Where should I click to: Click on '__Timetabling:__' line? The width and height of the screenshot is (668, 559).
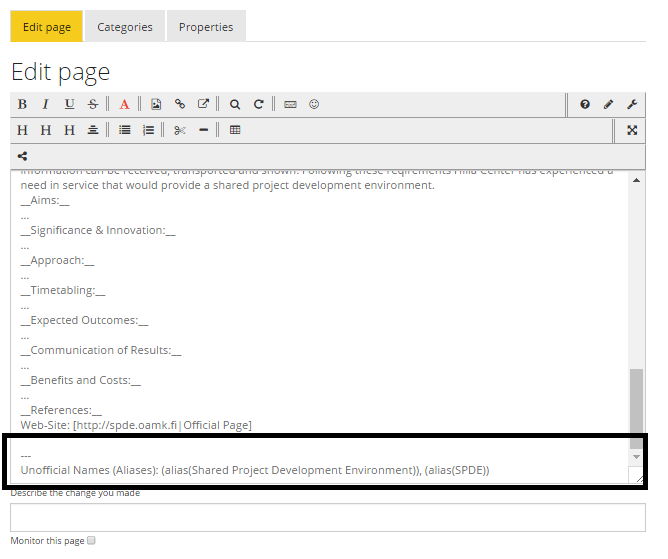pos(63,291)
